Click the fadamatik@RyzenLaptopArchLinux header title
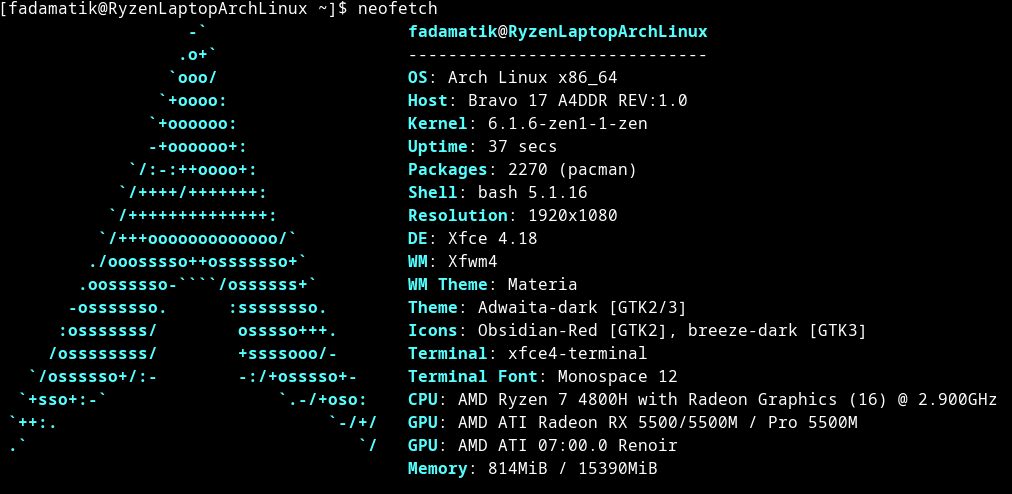 [558, 32]
